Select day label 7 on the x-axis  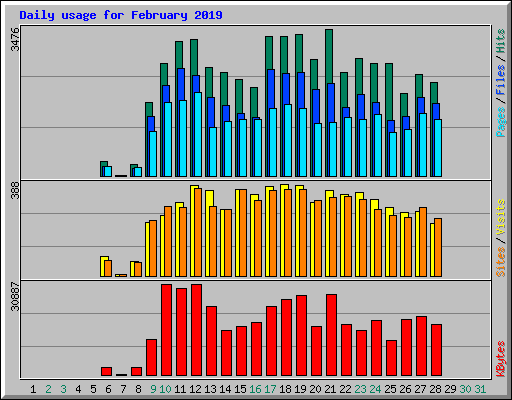click(x=123, y=389)
